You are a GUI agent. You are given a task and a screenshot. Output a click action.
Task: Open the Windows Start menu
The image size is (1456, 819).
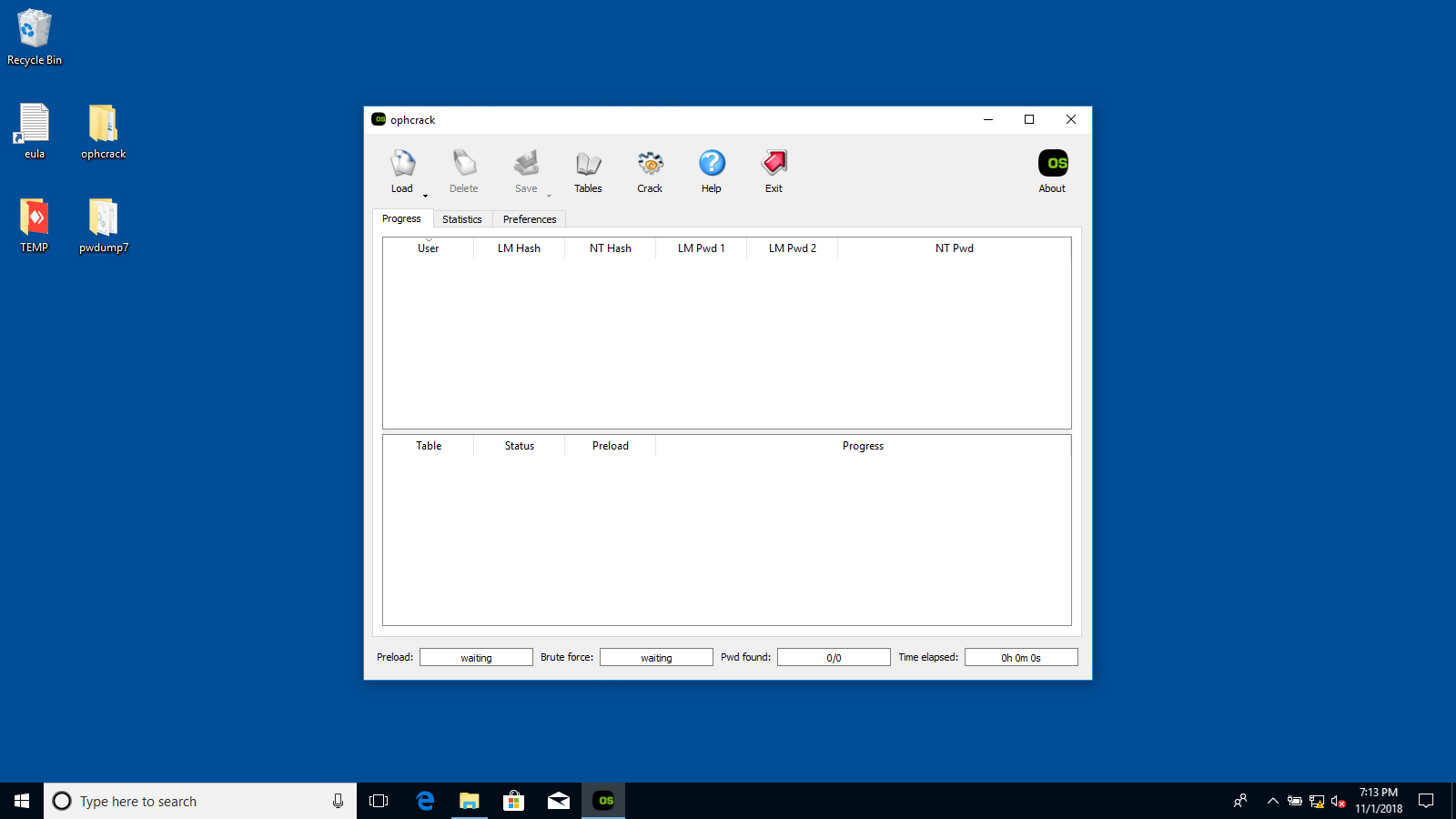22,801
